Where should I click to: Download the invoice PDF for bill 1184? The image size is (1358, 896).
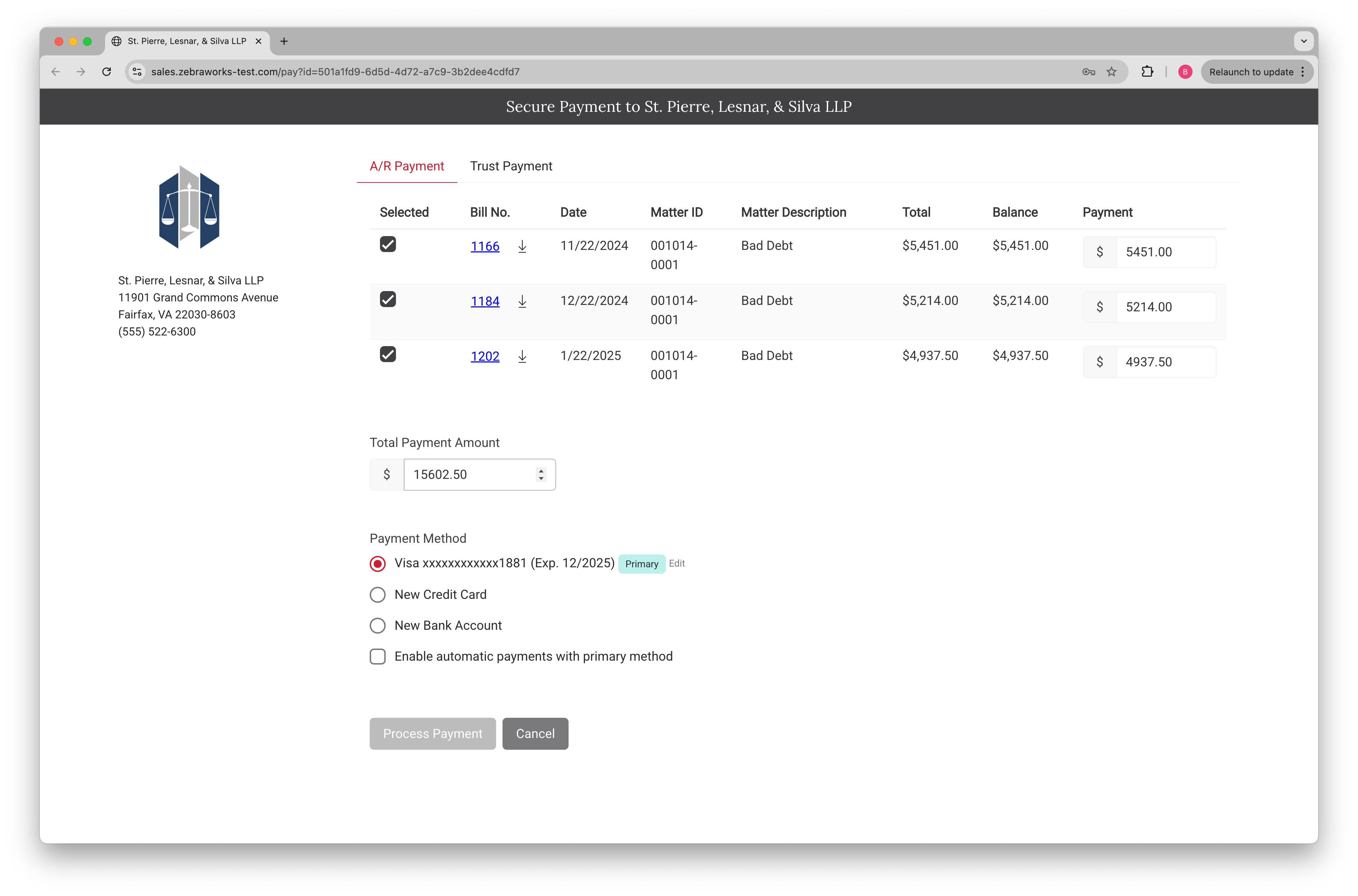[x=522, y=301]
